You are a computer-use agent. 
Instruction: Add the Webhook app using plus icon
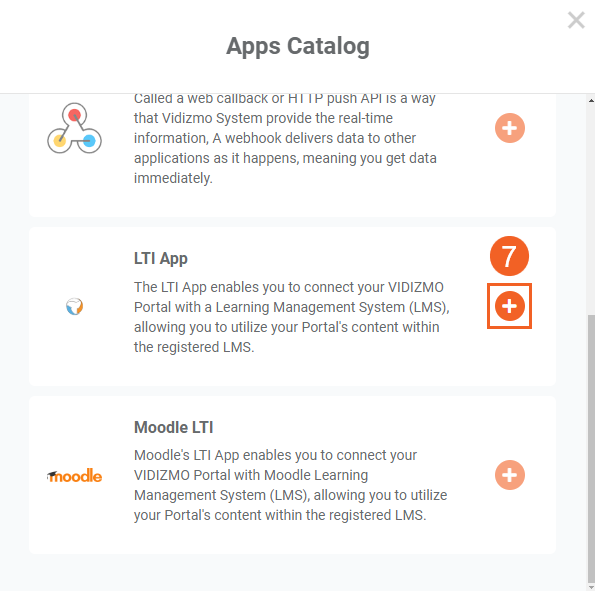(x=510, y=128)
